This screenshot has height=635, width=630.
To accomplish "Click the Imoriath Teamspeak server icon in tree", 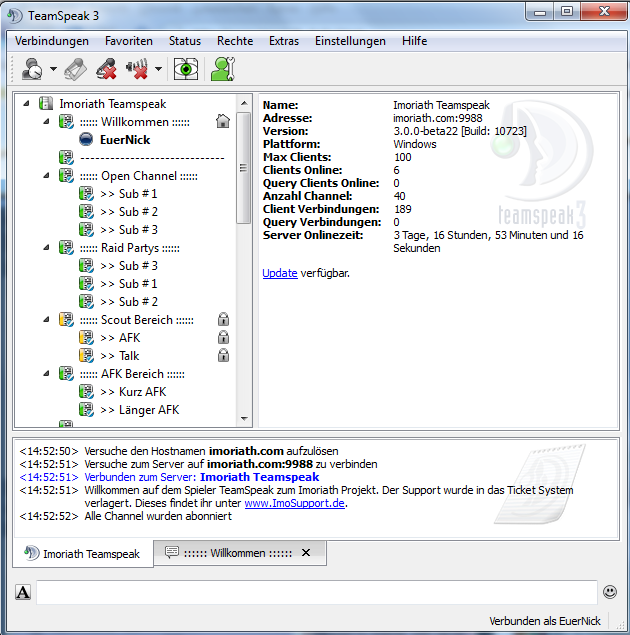I will point(45,104).
